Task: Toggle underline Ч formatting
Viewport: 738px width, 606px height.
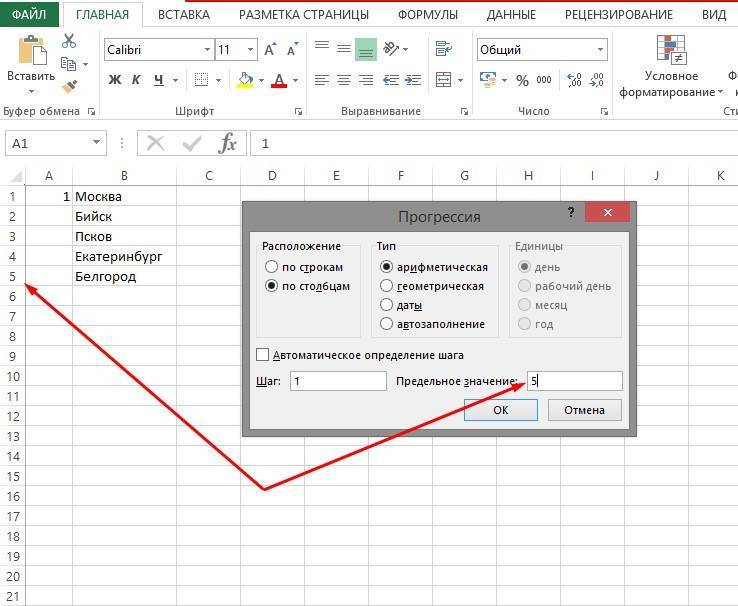Action: click(159, 80)
